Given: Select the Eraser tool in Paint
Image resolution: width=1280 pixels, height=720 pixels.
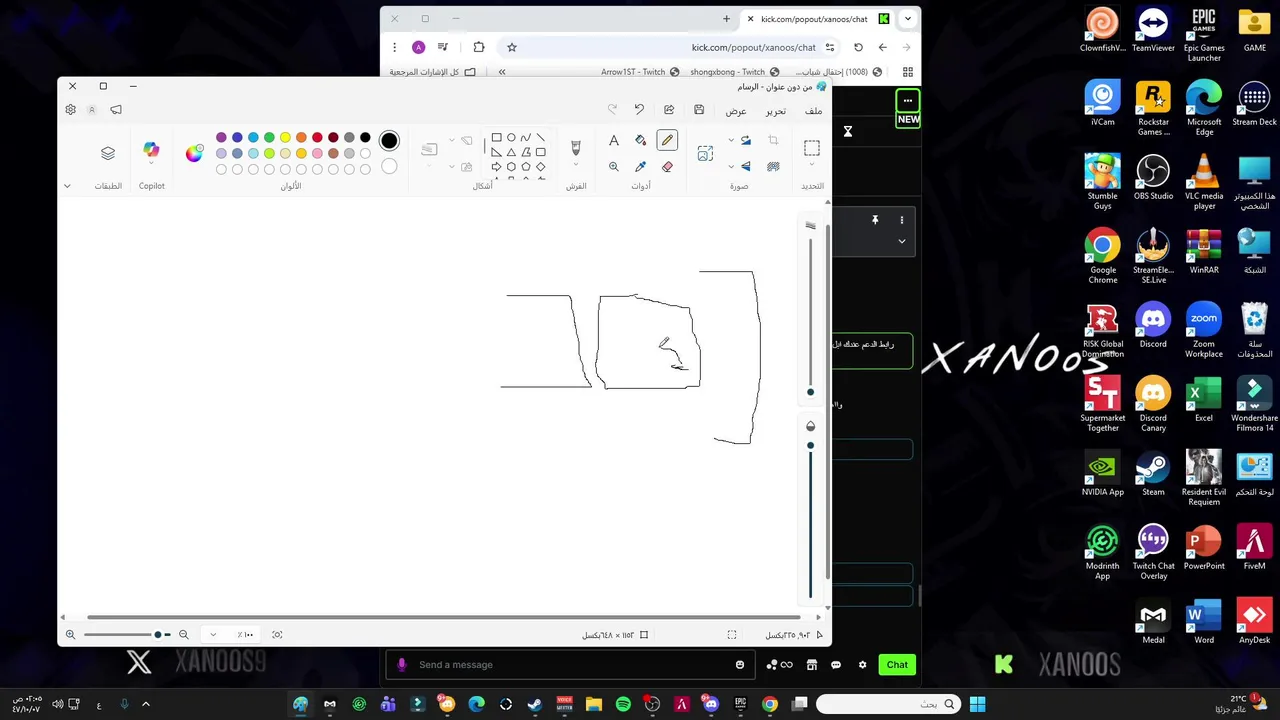Looking at the screenshot, I should (667, 167).
